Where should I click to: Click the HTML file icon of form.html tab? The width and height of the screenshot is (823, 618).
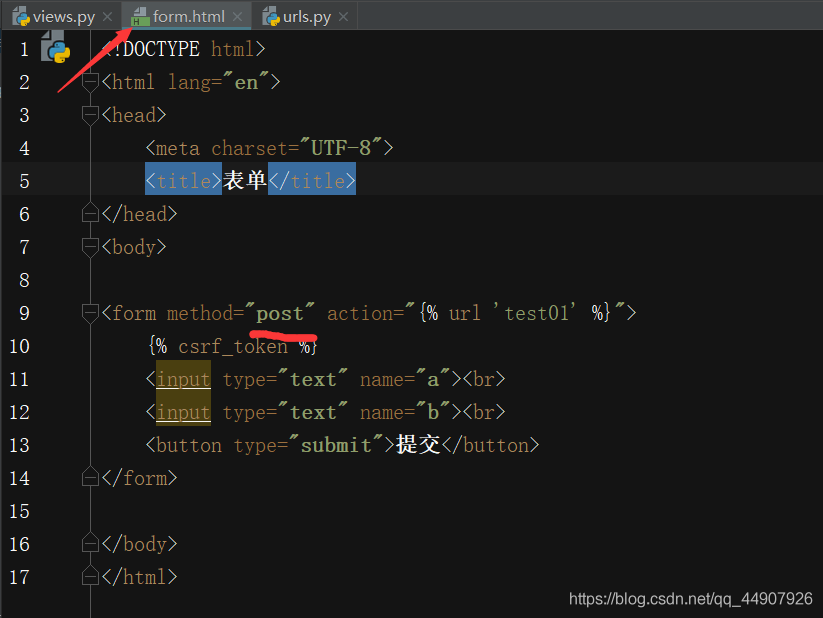click(x=140, y=16)
